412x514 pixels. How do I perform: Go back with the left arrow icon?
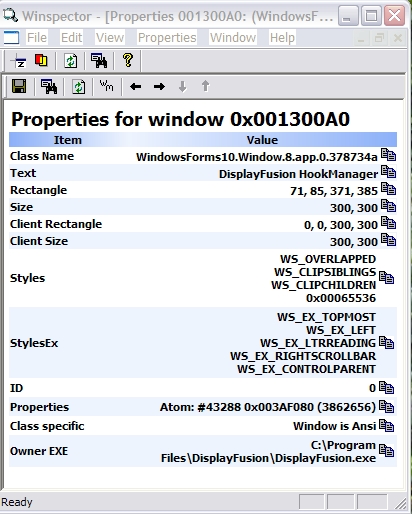[135, 87]
